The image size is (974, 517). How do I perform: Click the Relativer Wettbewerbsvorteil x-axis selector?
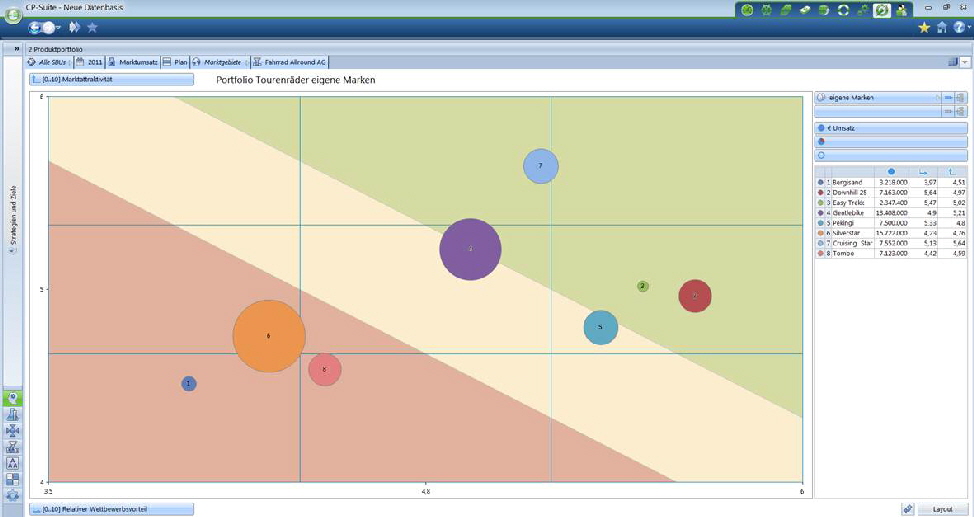(111, 510)
